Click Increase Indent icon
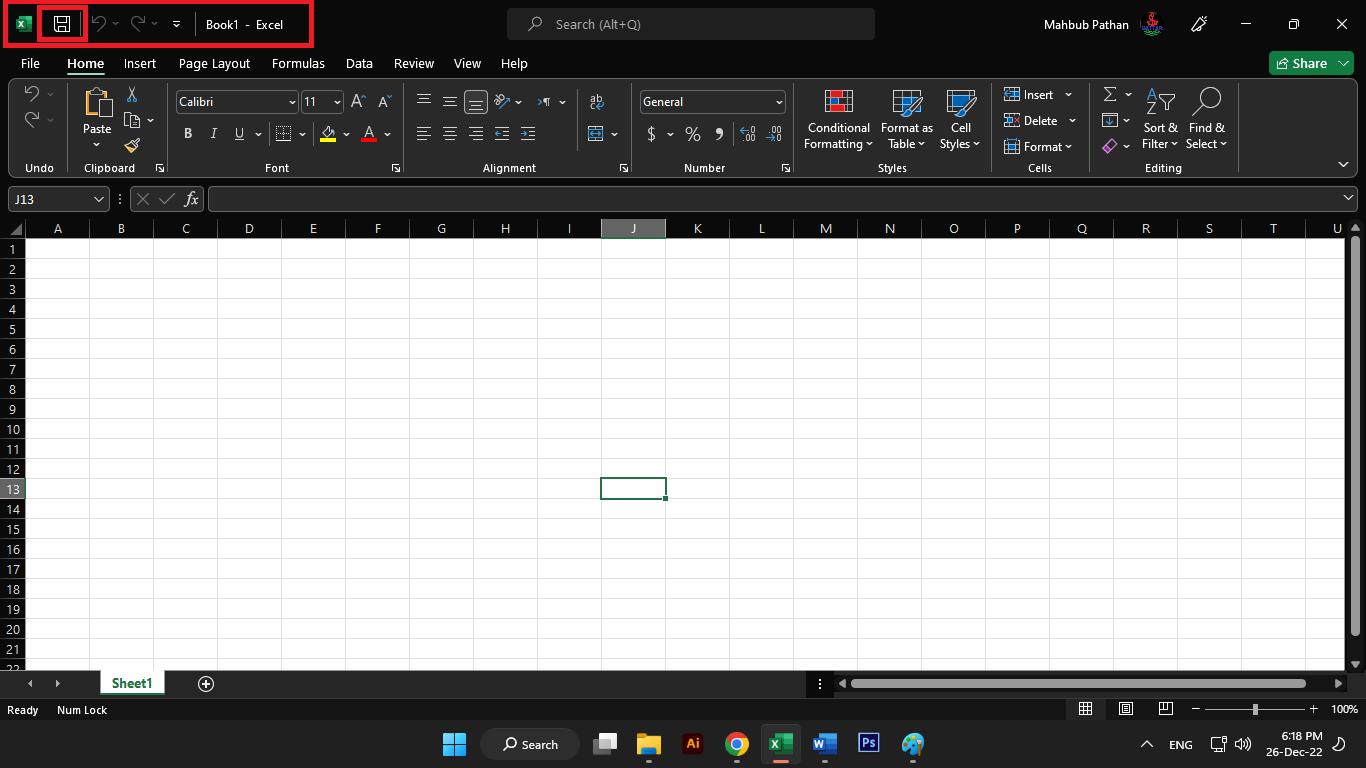 528,134
